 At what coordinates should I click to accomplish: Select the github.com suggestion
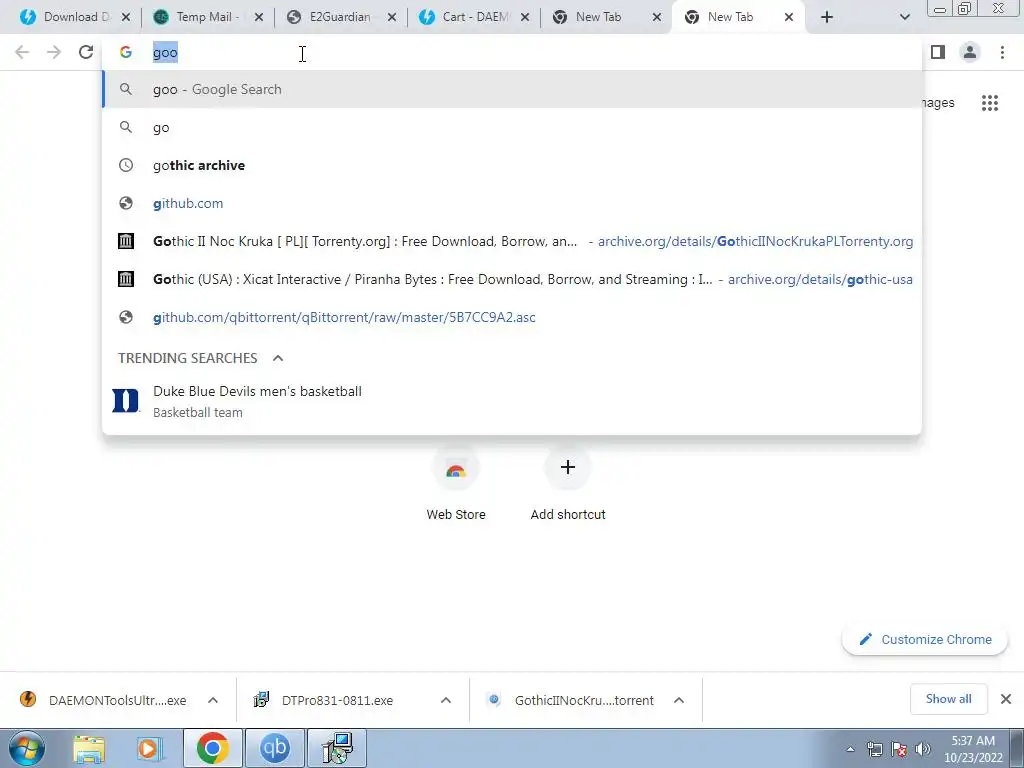(513, 203)
